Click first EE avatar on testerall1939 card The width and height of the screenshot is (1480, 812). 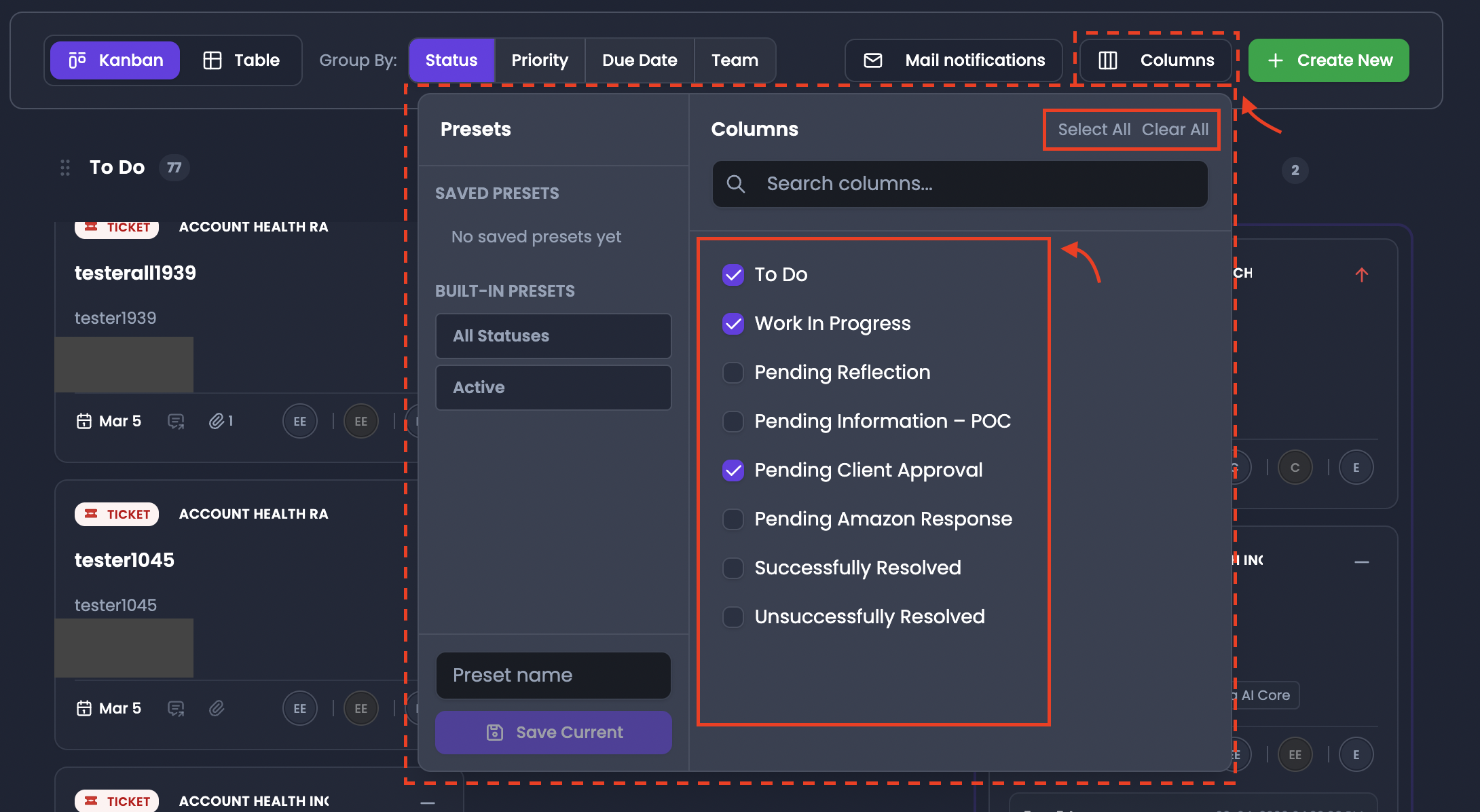(300, 422)
